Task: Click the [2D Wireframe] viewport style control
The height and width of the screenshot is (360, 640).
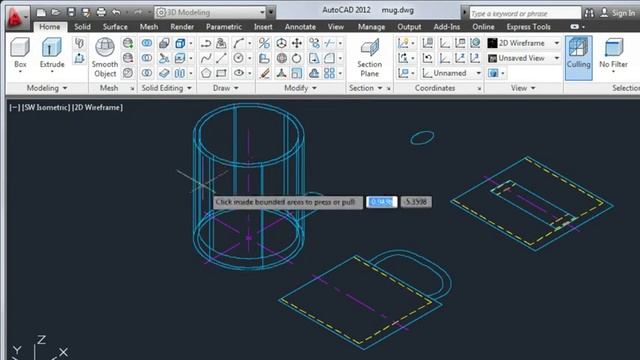Action: tap(97, 107)
